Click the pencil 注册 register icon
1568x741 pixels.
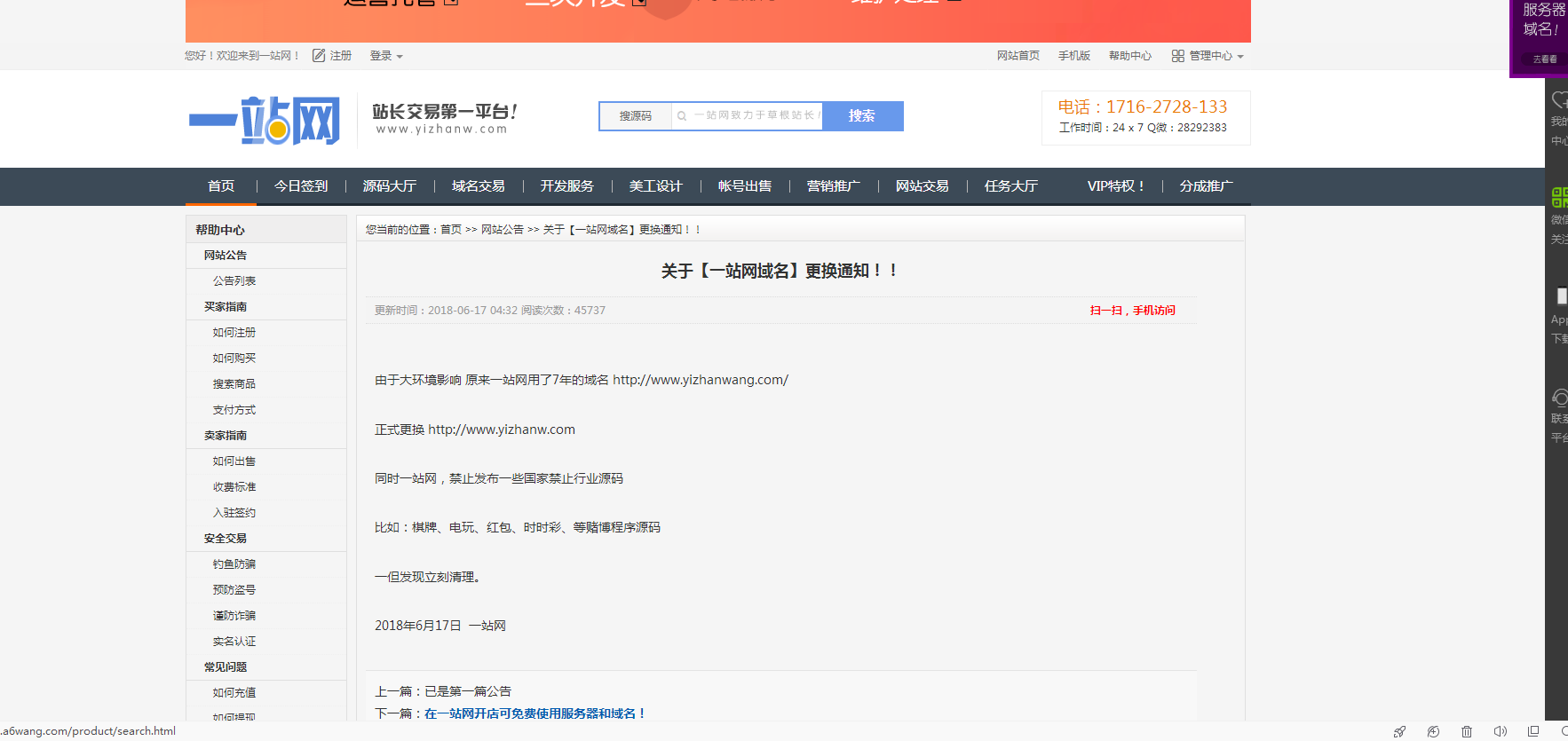319,56
